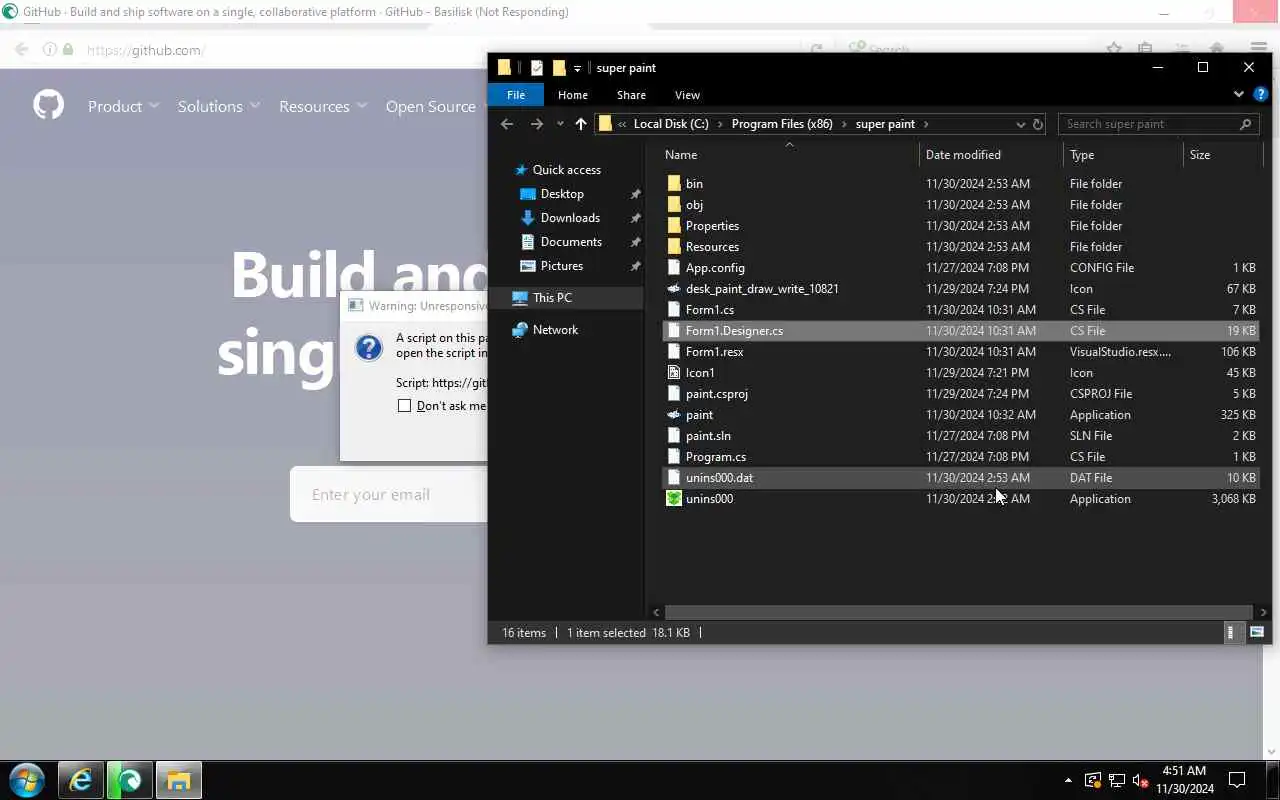This screenshot has height=800, width=1280.
Task: Select the unins000 application icon
Action: click(x=674, y=498)
